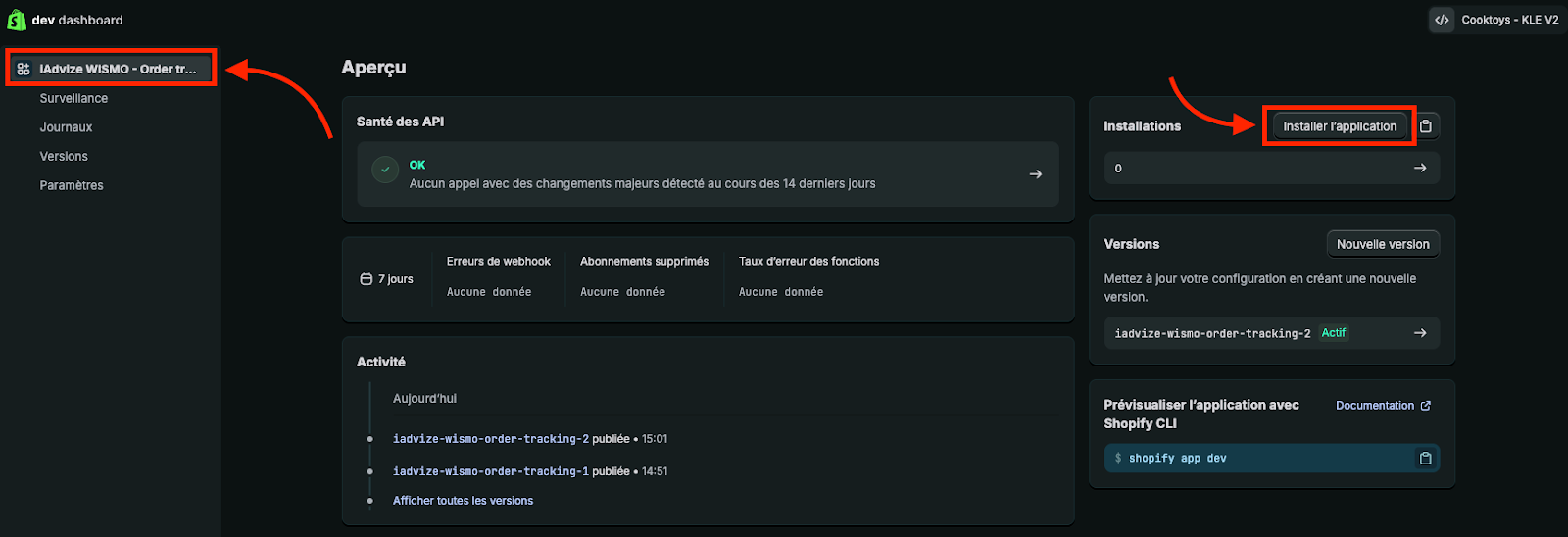Create a Nouvelle version

point(1382,244)
